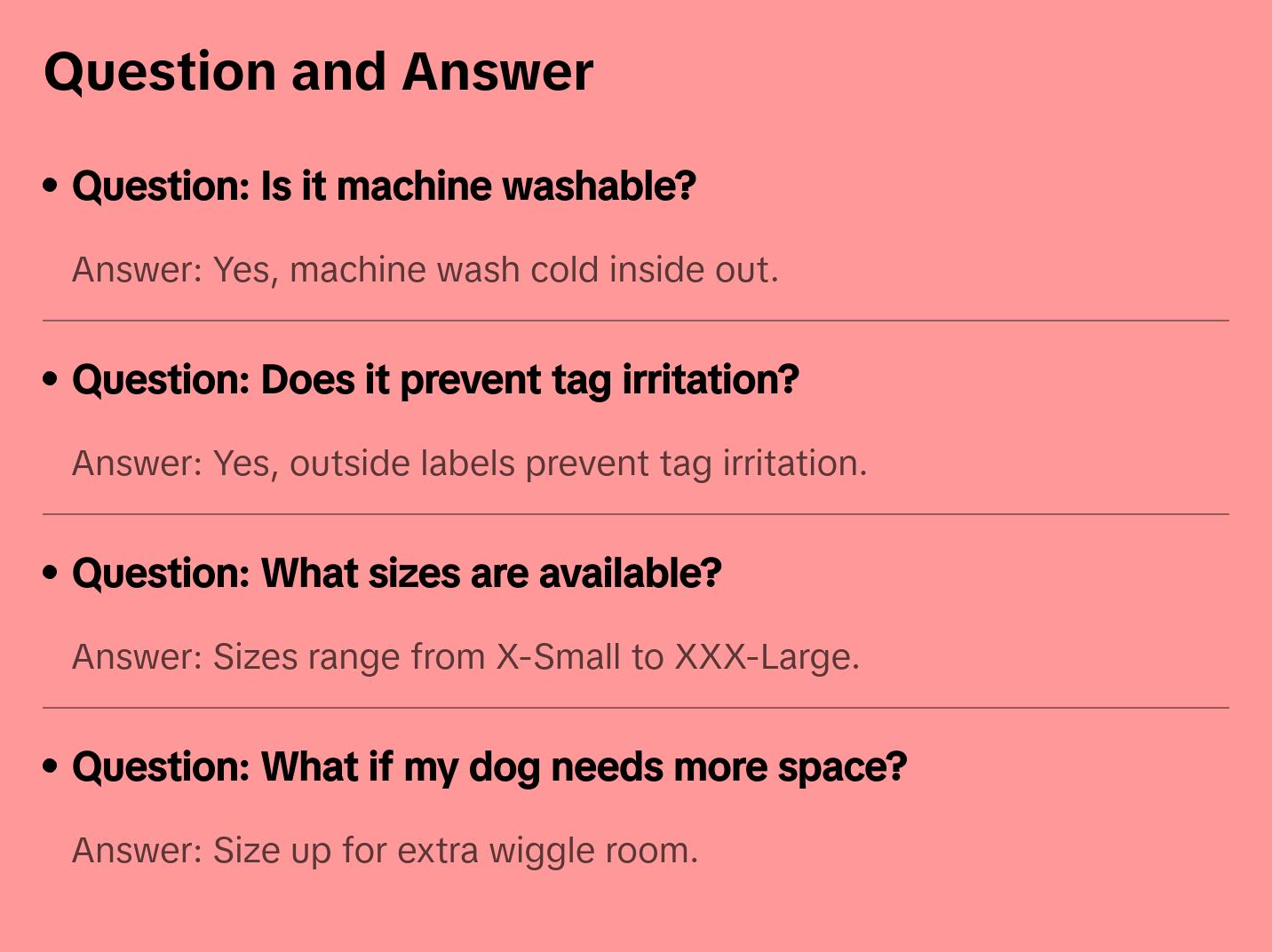Click the divider below the tag irritation answer
1272x952 pixels.
[636, 514]
